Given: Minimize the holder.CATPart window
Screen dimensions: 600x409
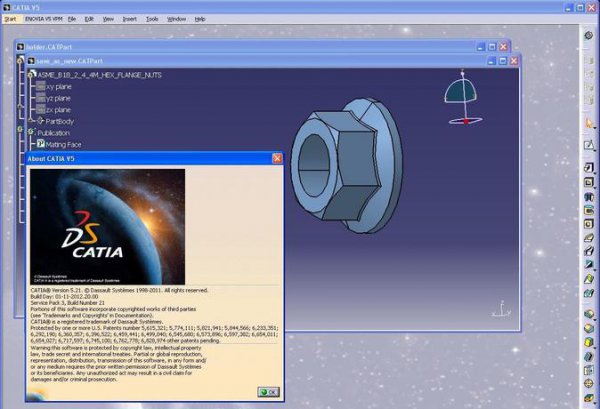Looking at the screenshot, I should click(x=481, y=47).
